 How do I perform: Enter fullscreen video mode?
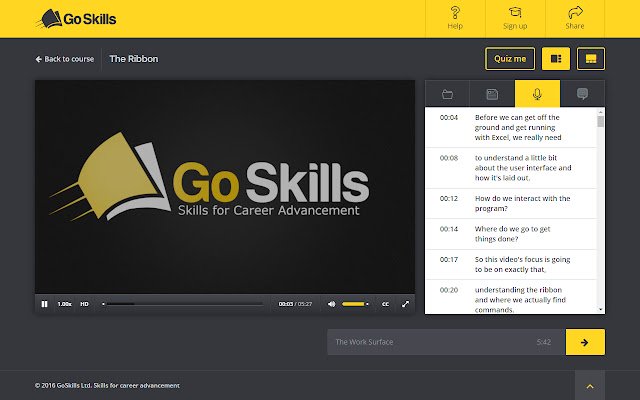coord(405,304)
